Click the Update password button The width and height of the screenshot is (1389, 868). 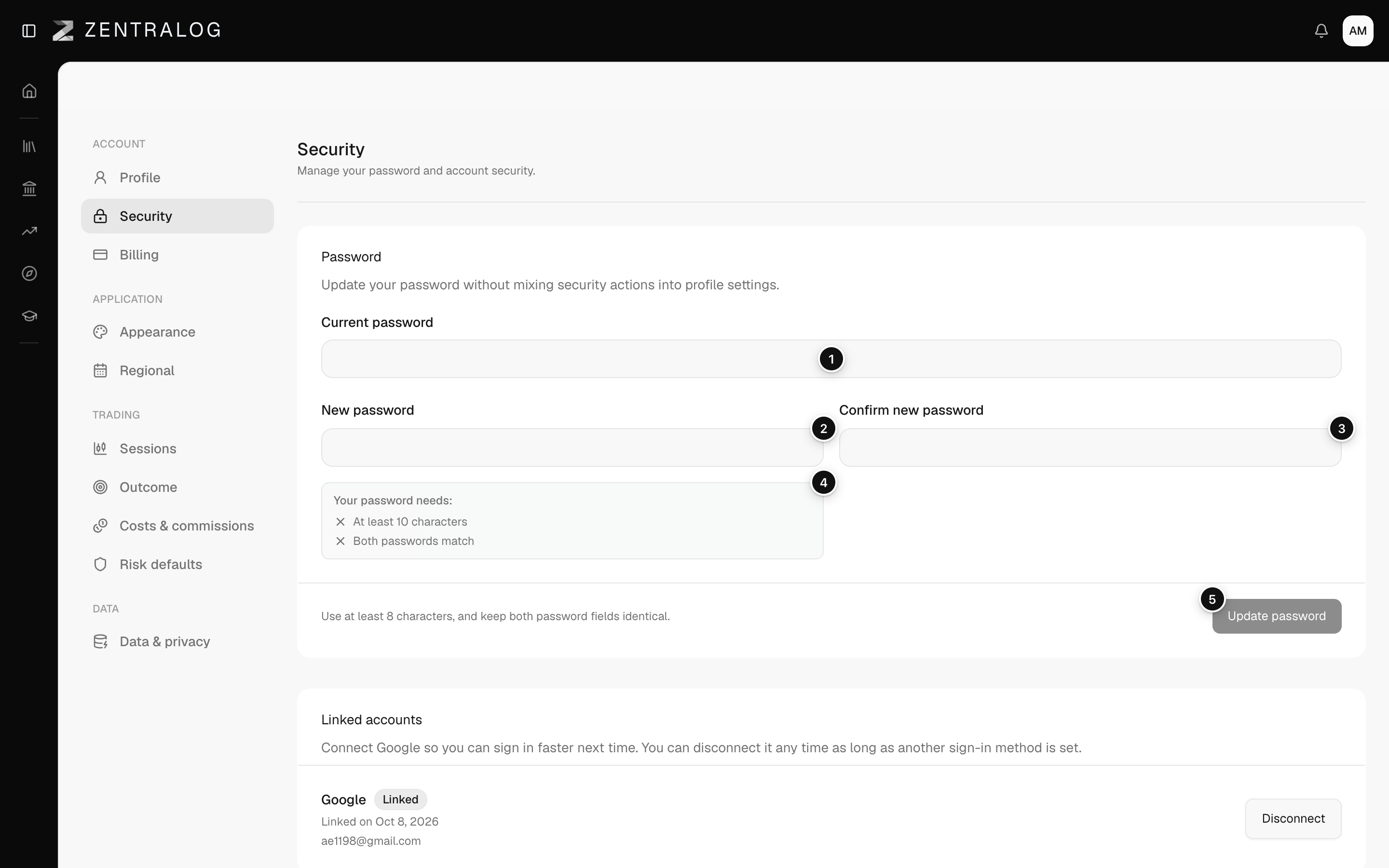tap(1277, 616)
